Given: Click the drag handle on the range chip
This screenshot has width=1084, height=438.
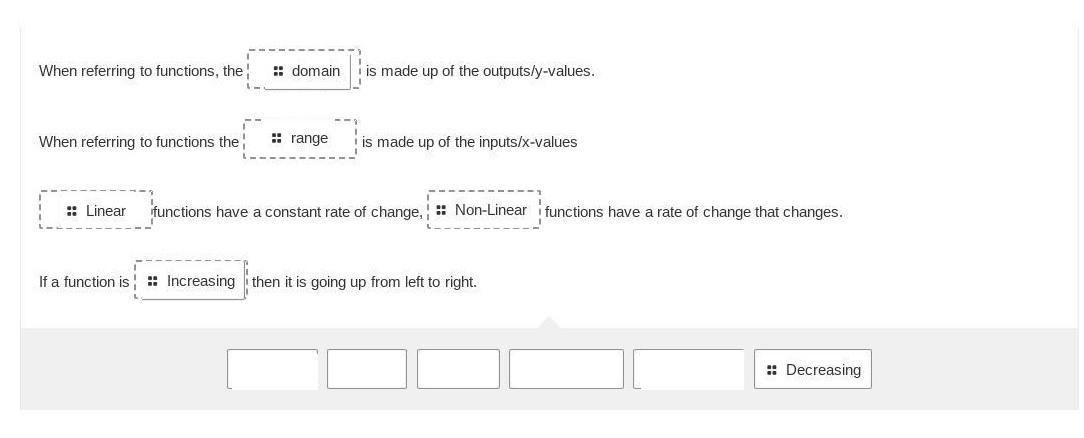Looking at the screenshot, I should tap(276, 138).
